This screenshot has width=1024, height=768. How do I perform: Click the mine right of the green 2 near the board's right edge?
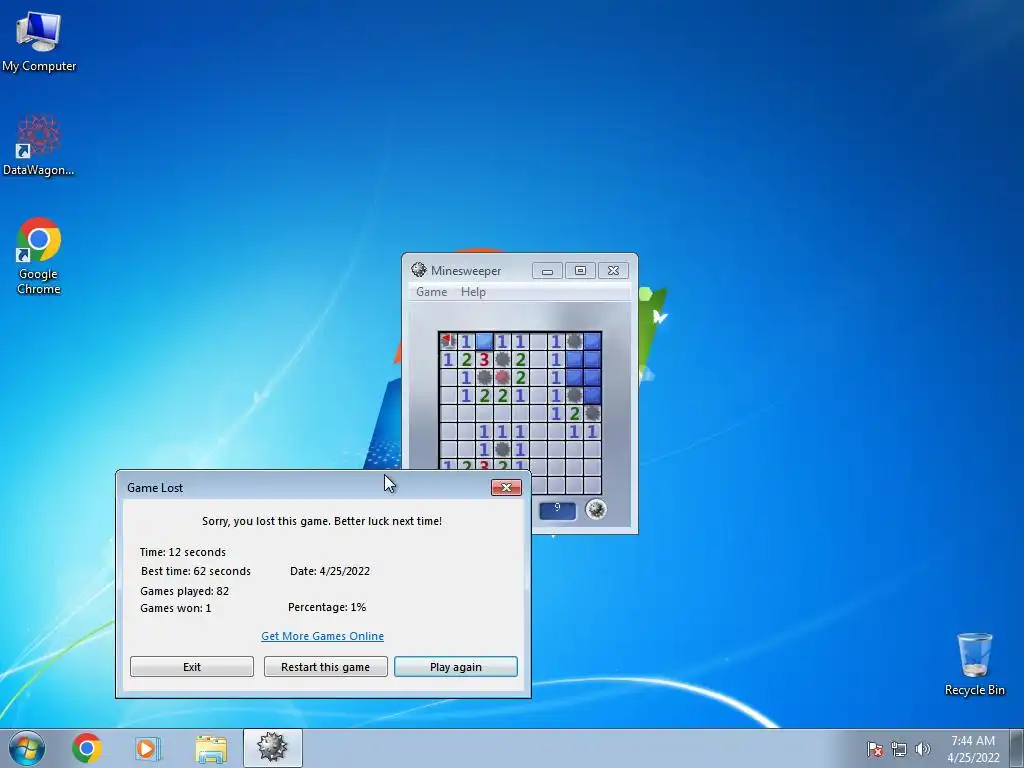pyautogui.click(x=592, y=413)
